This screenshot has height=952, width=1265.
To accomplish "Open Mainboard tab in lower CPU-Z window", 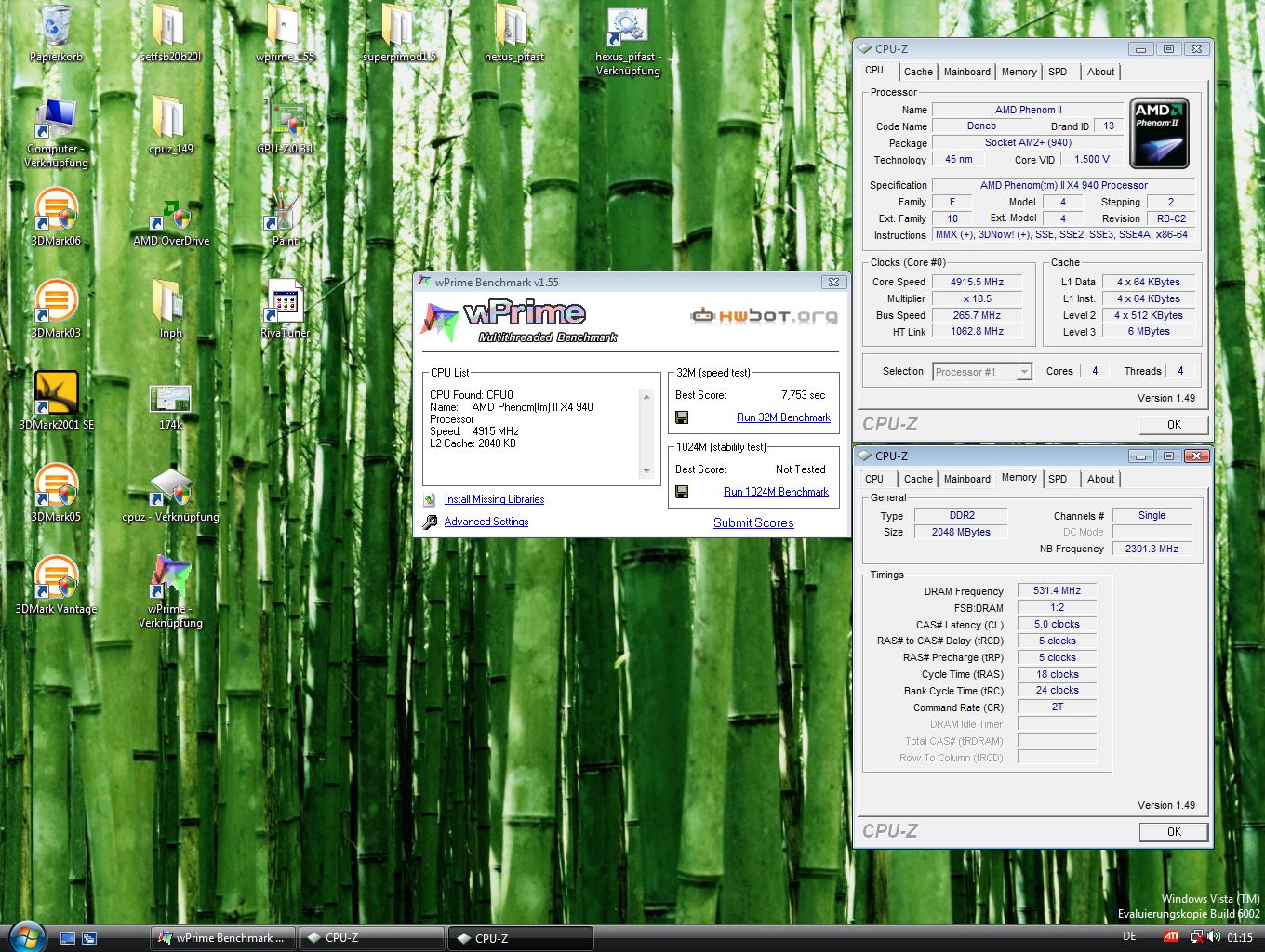I will coord(966,479).
